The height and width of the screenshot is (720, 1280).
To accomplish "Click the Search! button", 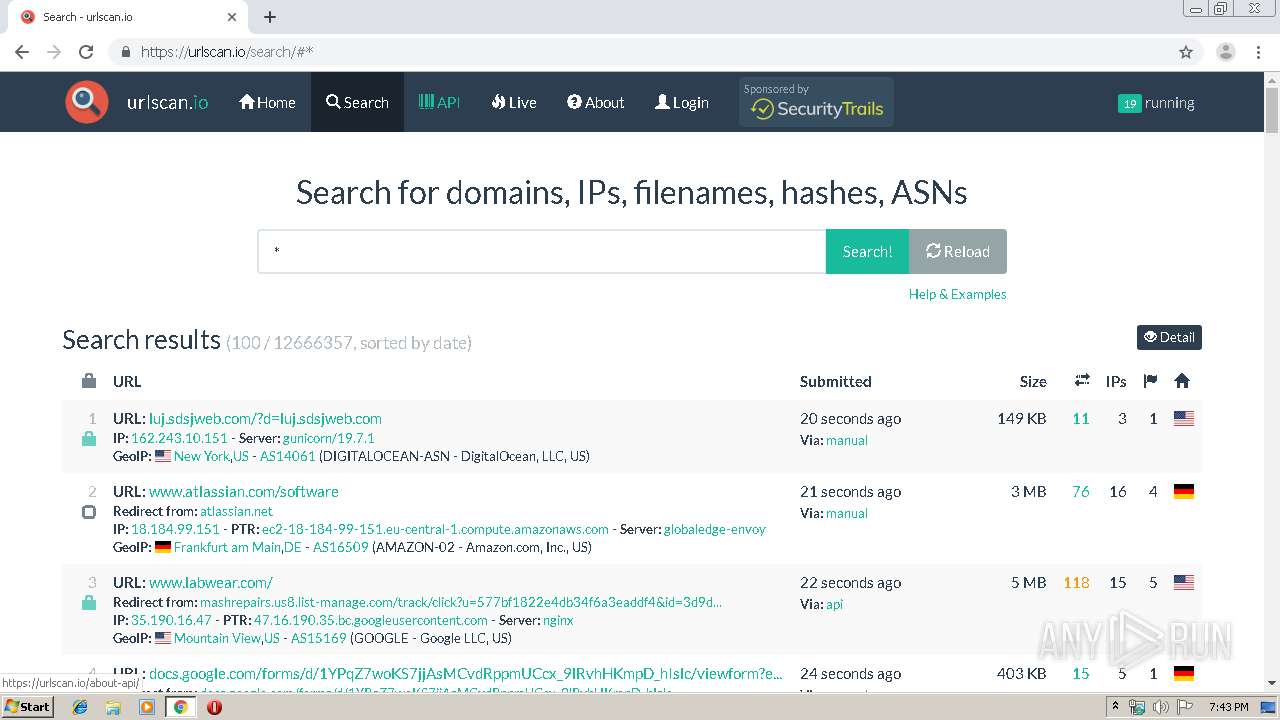I will pyautogui.click(x=867, y=251).
